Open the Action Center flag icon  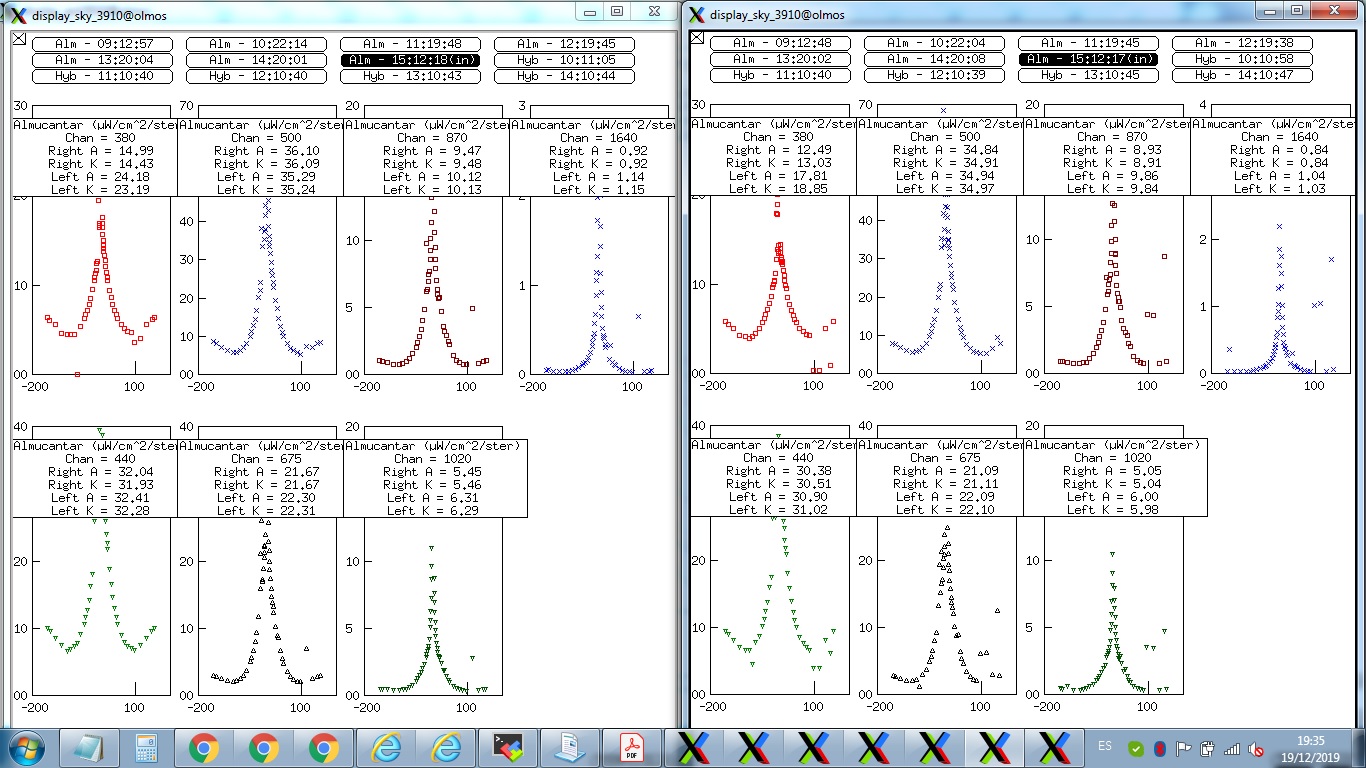[x=1184, y=748]
